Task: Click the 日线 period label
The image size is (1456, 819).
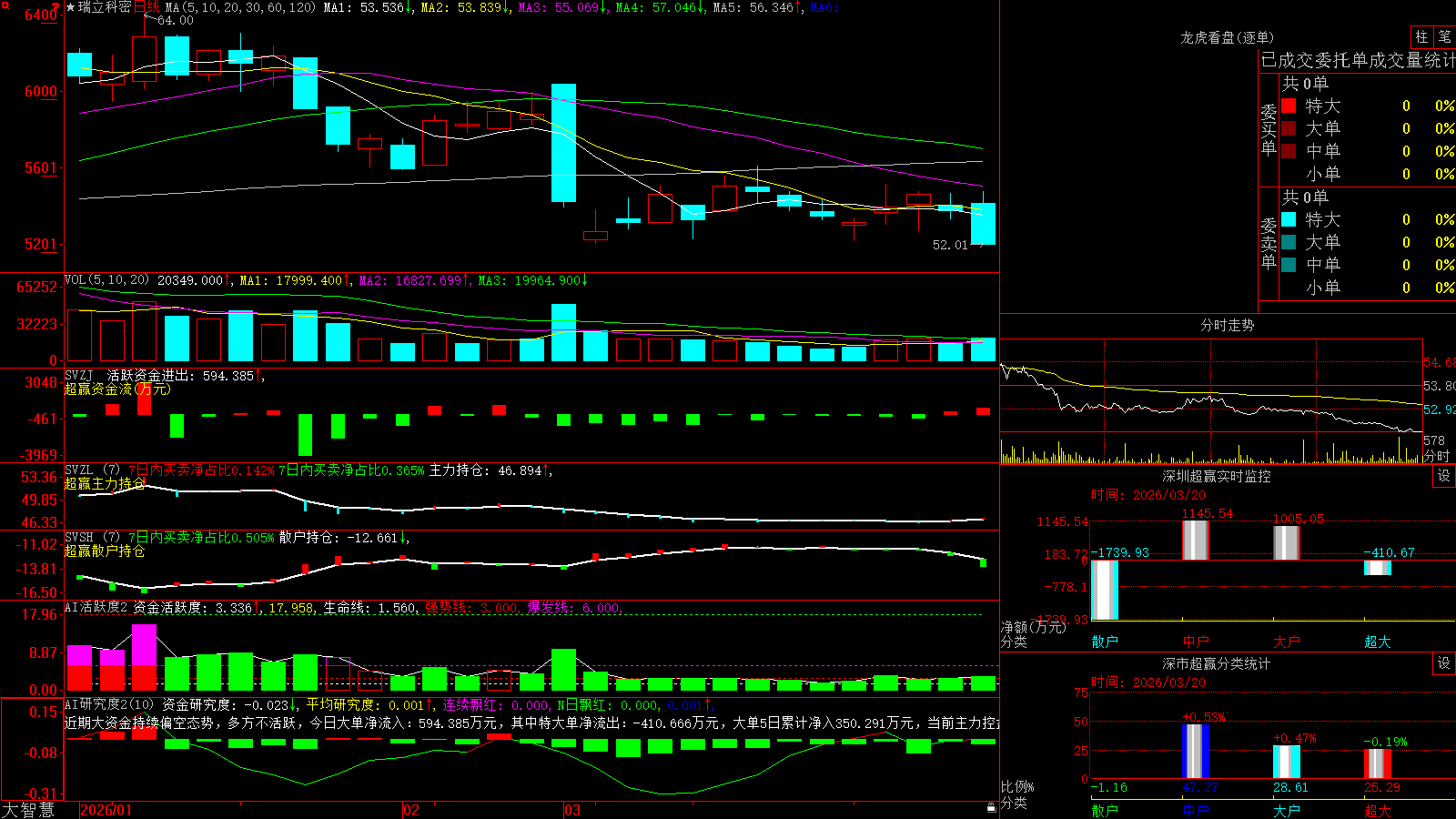Action: (x=147, y=7)
